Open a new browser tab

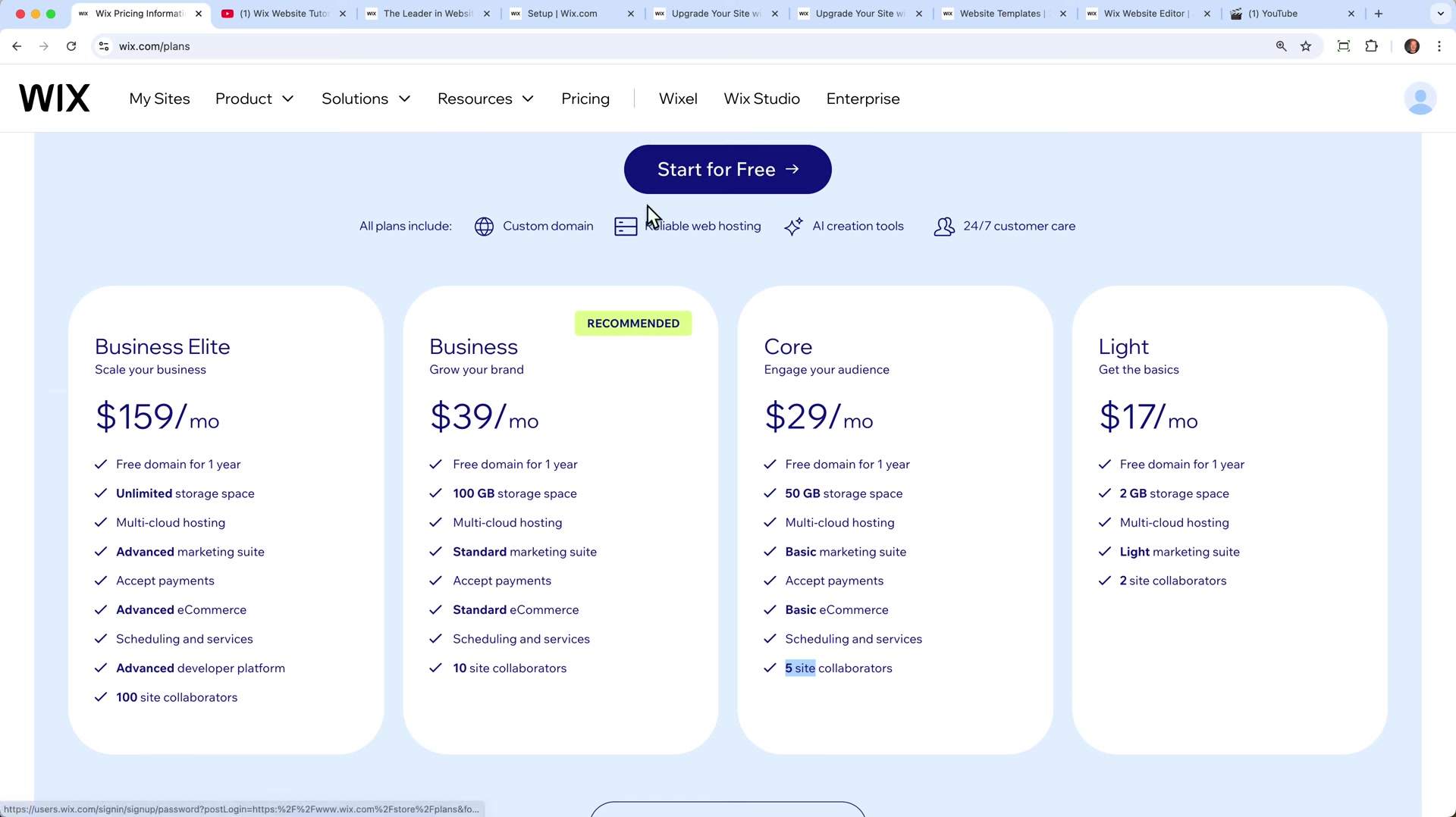click(1378, 14)
